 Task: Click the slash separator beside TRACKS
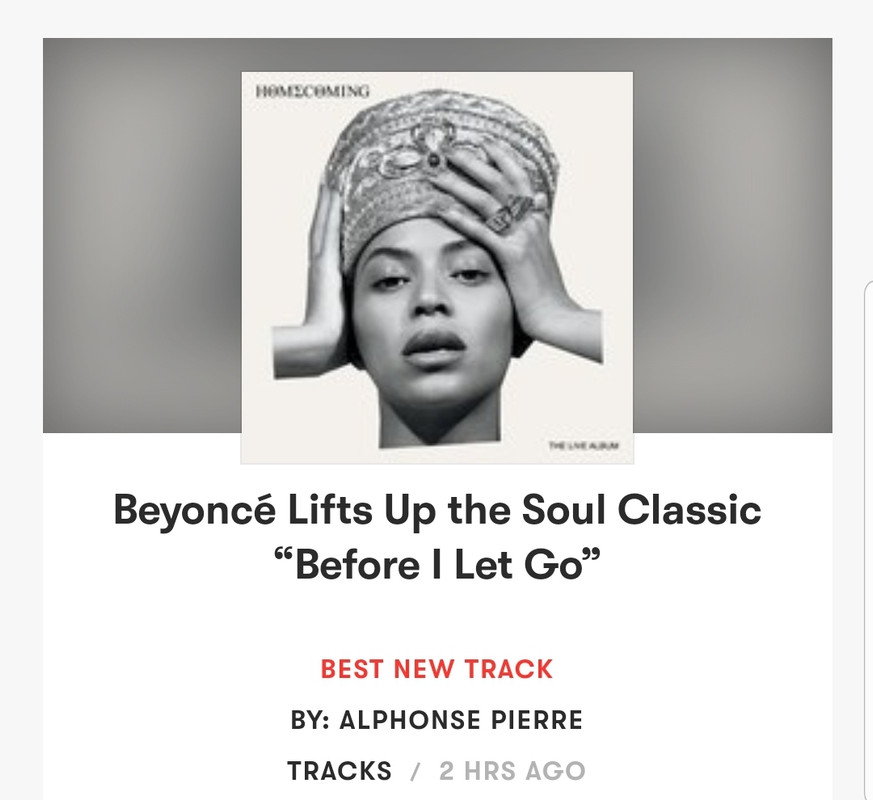[x=415, y=772]
